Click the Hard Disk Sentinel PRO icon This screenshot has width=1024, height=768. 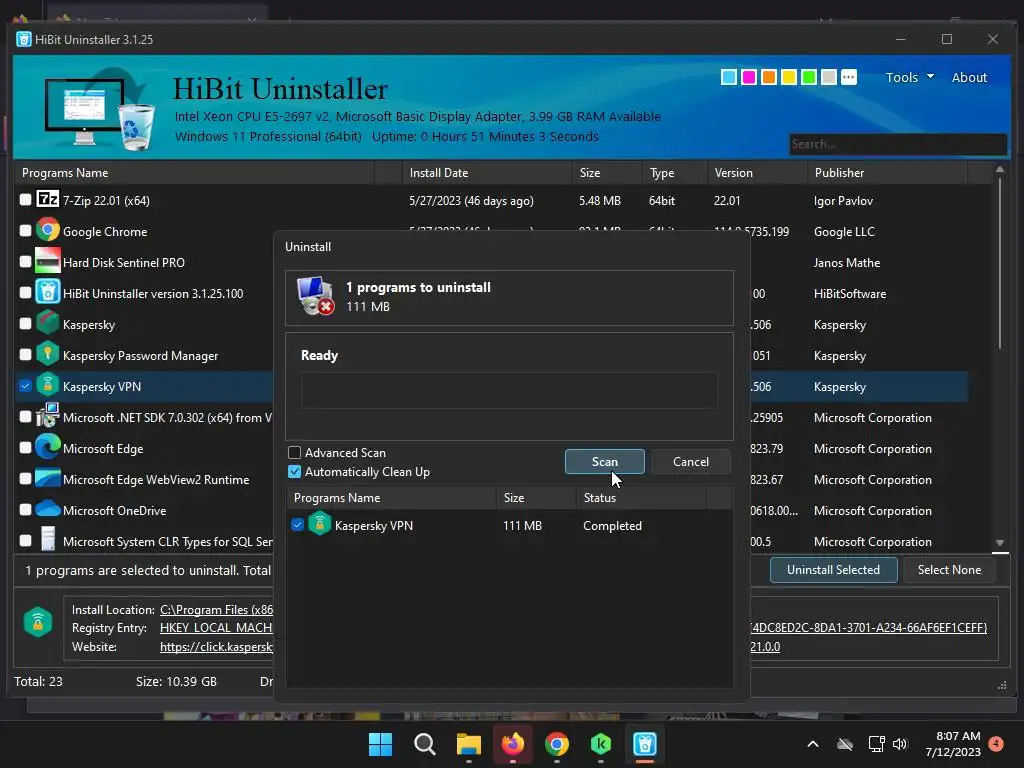[48, 261]
